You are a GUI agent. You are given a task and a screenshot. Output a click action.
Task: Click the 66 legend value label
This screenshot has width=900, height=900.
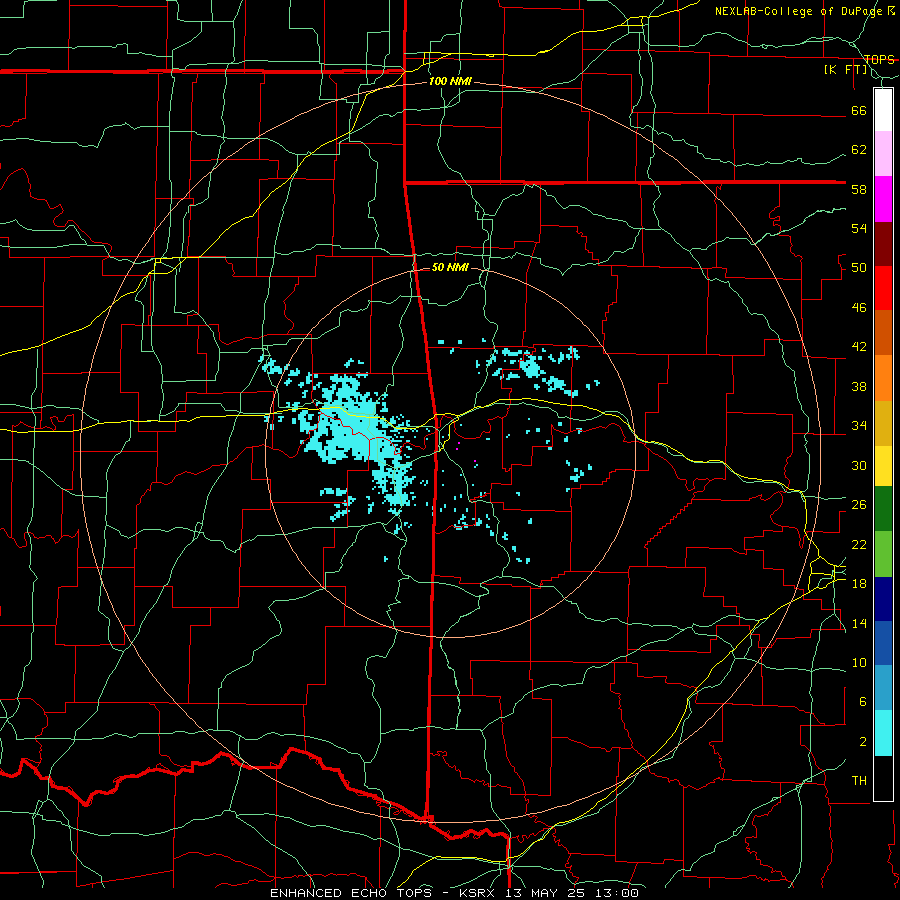pos(859,111)
